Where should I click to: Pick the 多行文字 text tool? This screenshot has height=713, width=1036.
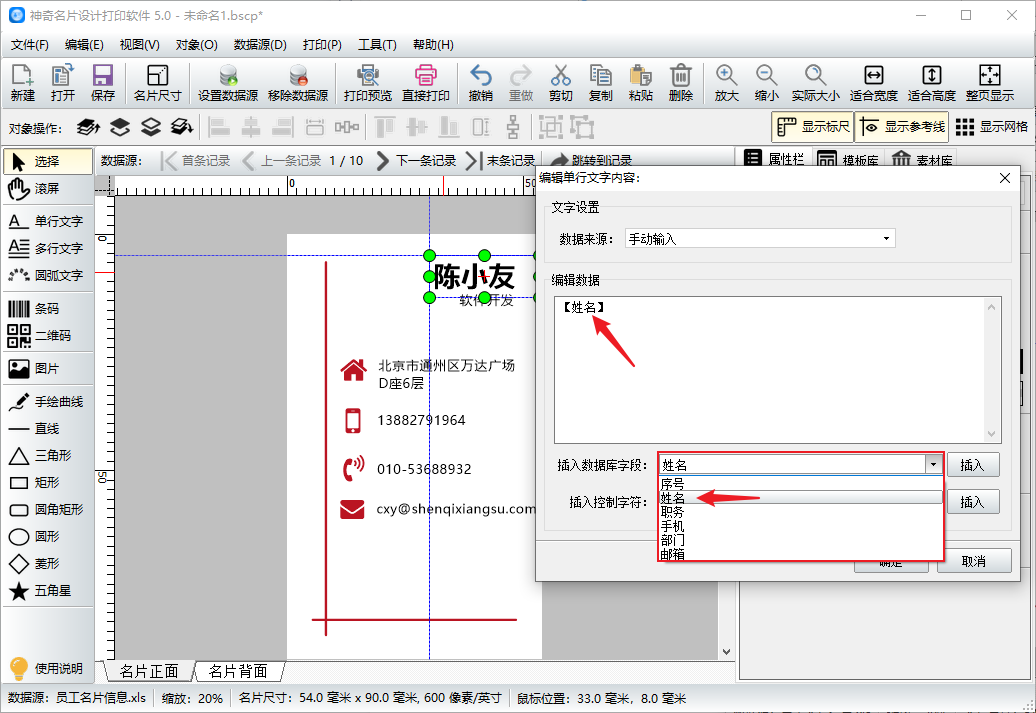click(48, 248)
